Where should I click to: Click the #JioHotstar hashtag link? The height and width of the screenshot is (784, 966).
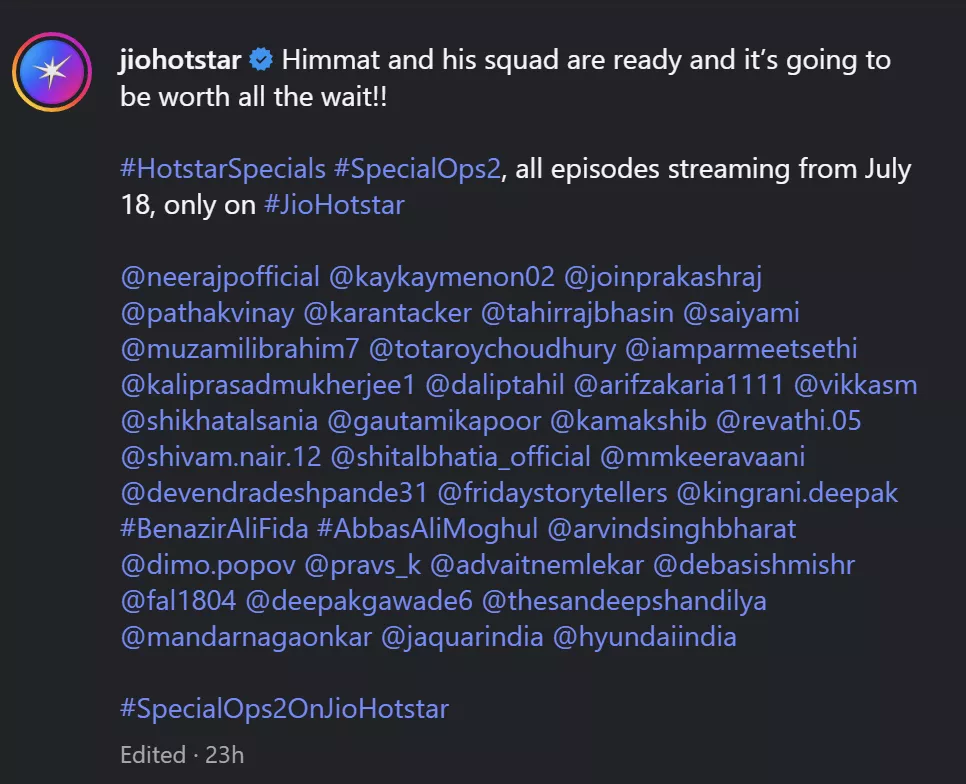(x=334, y=205)
